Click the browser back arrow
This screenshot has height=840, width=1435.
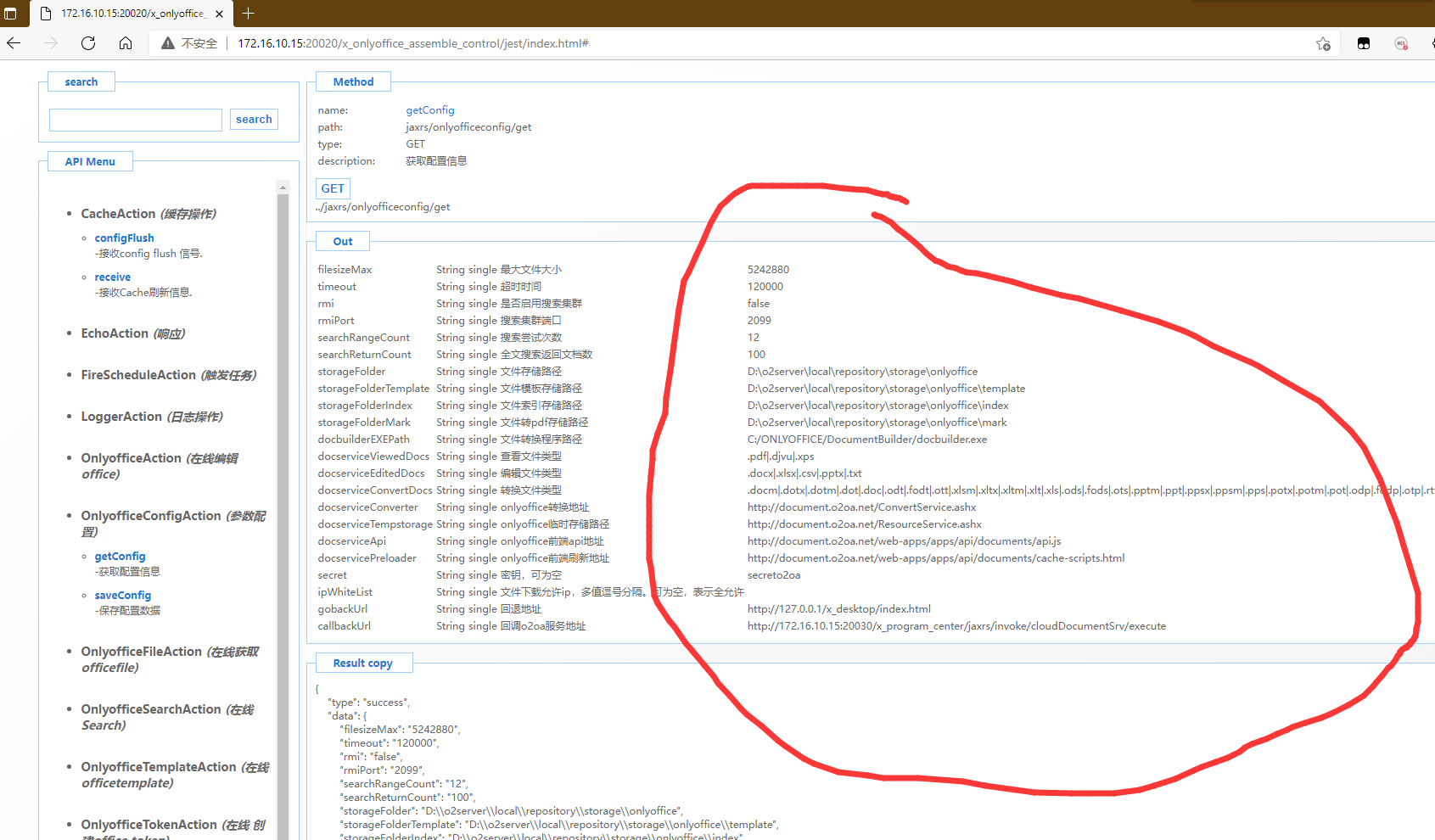click(14, 43)
